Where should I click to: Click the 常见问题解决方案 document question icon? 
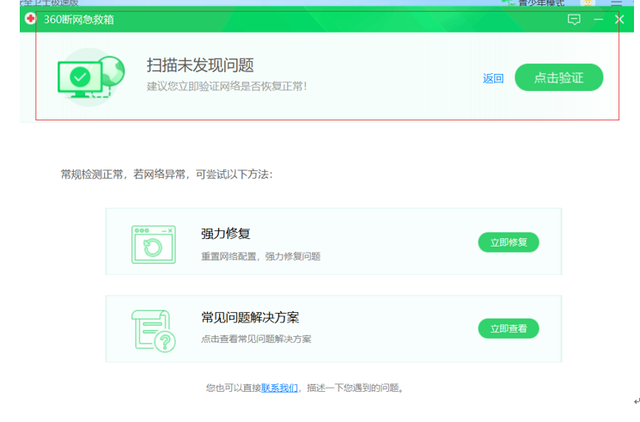coord(153,331)
